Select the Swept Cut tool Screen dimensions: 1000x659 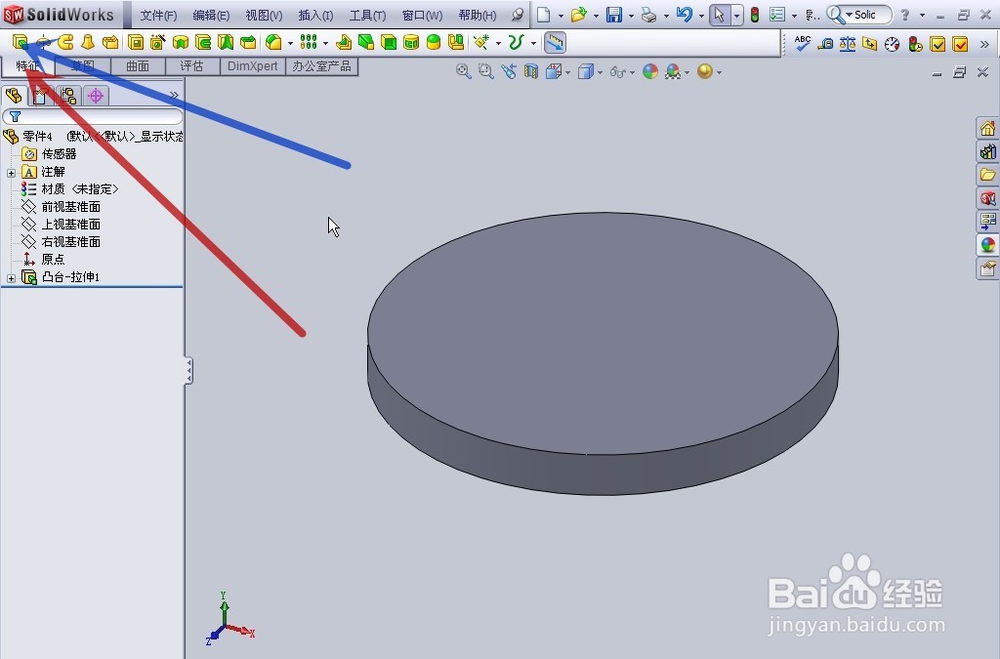[x=203, y=42]
